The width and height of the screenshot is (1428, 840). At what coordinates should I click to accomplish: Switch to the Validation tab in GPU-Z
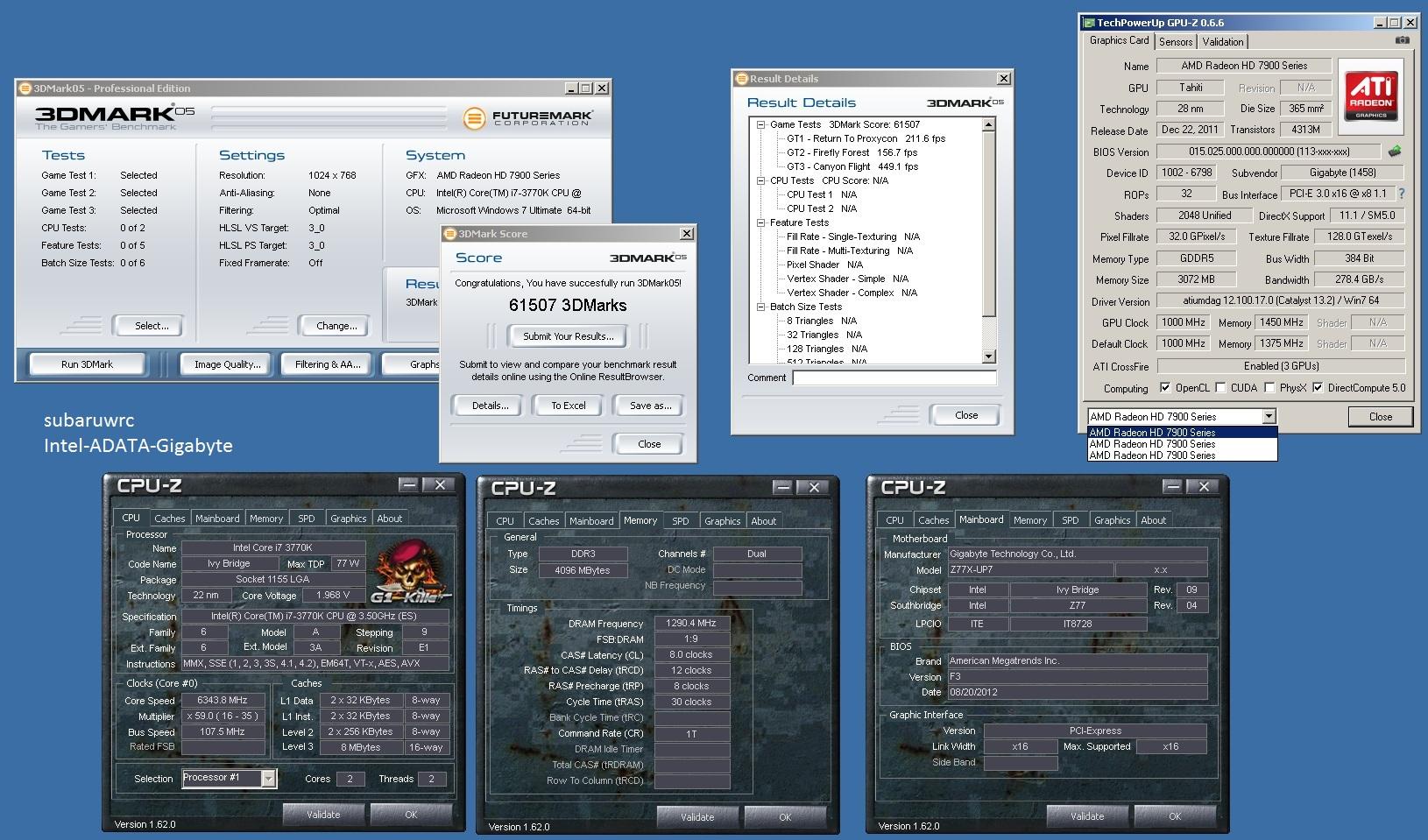click(x=1222, y=42)
